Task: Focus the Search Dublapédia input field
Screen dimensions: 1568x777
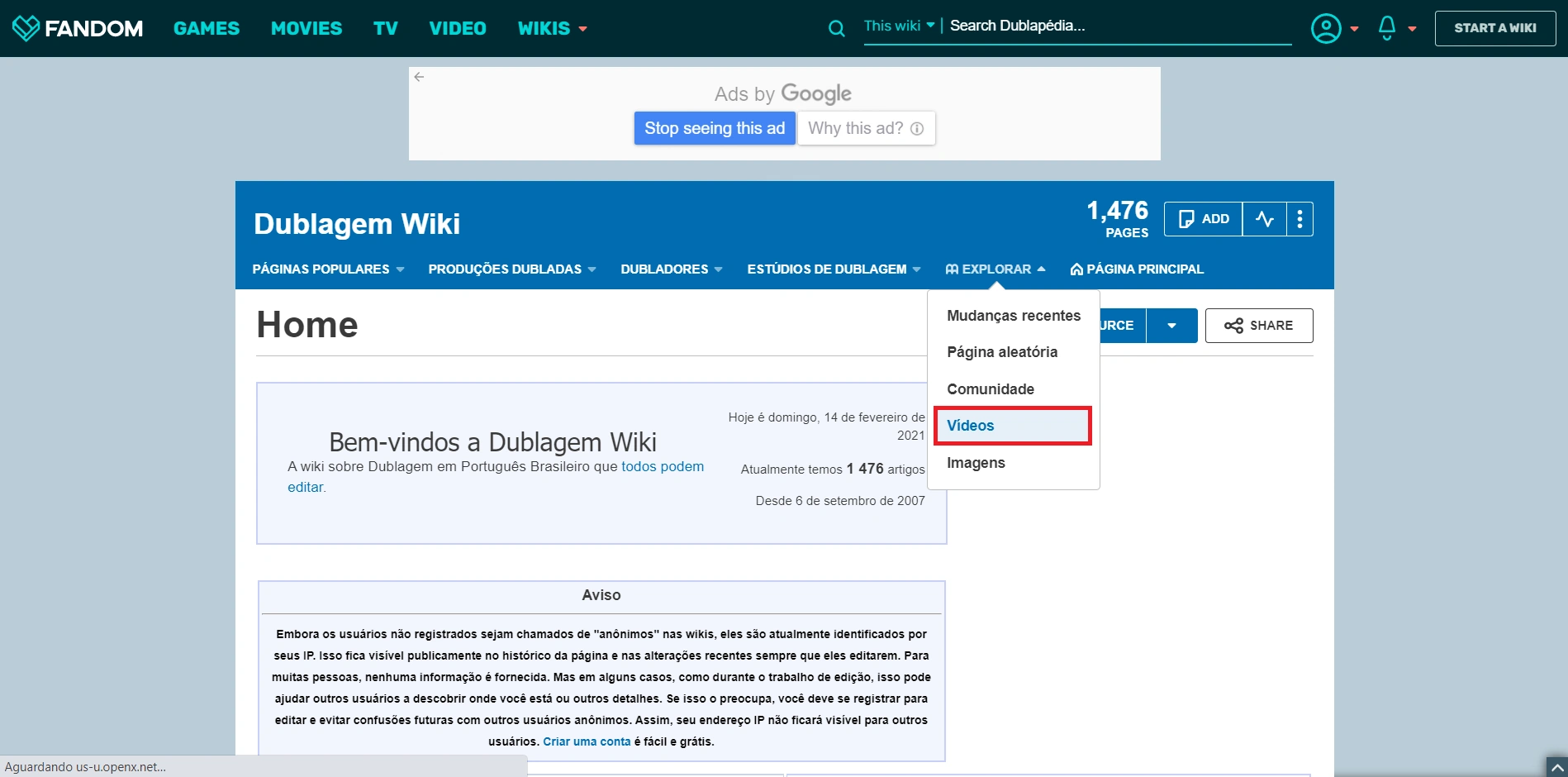Action: pos(1120,26)
